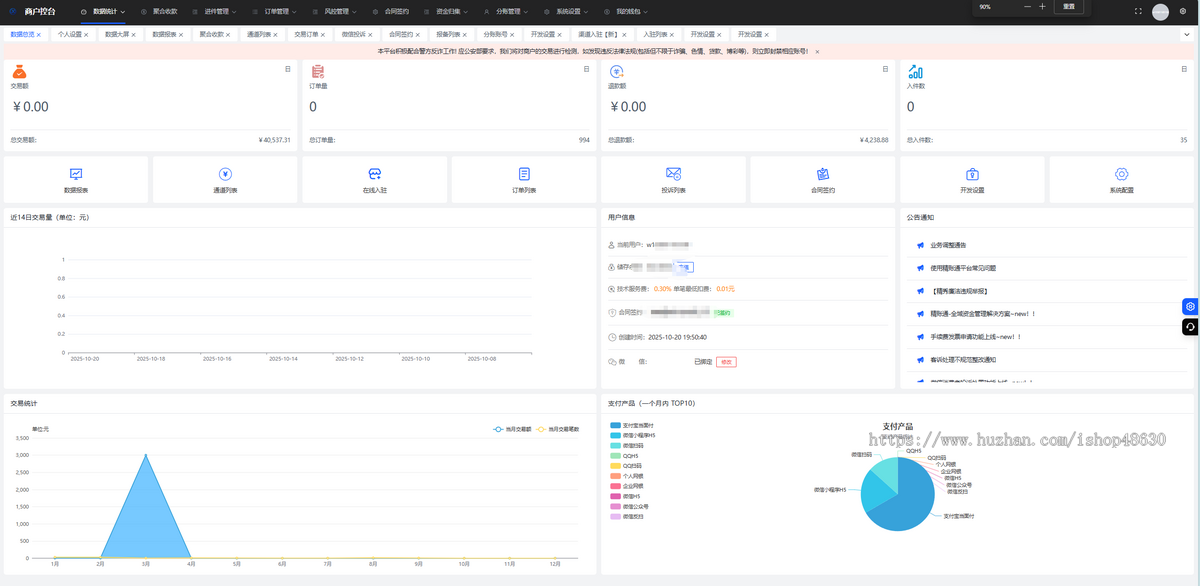Image resolution: width=1200 pixels, height=586 pixels.
Task: Switch to the 微信投诉 tab
Action: (x=356, y=34)
